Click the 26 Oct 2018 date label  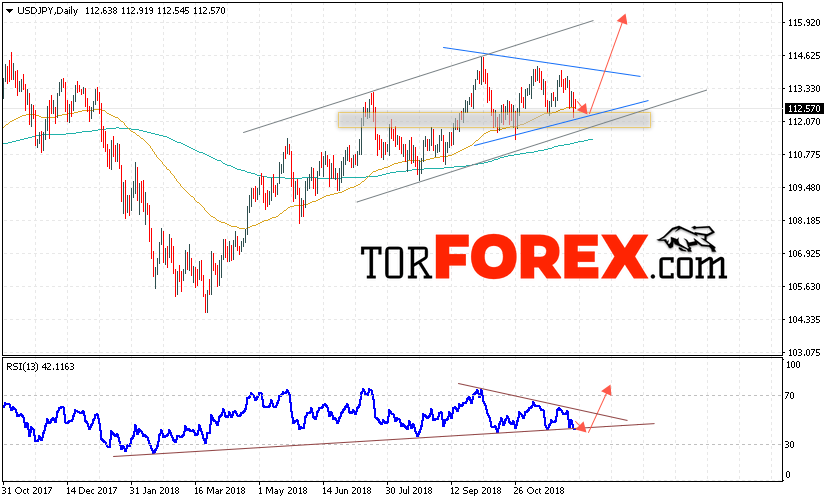[539, 490]
